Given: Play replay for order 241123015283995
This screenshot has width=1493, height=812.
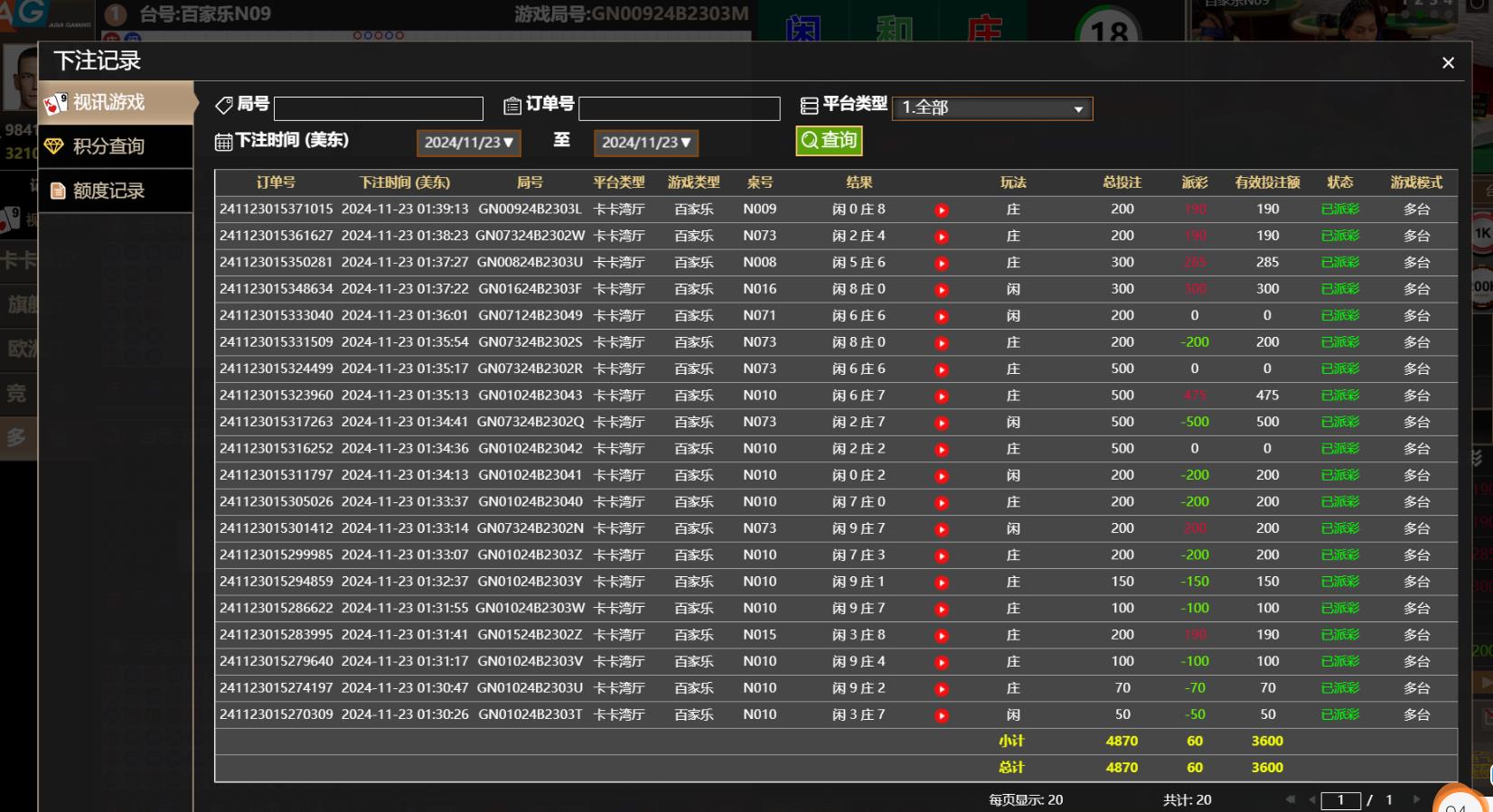Looking at the screenshot, I should coord(942,636).
